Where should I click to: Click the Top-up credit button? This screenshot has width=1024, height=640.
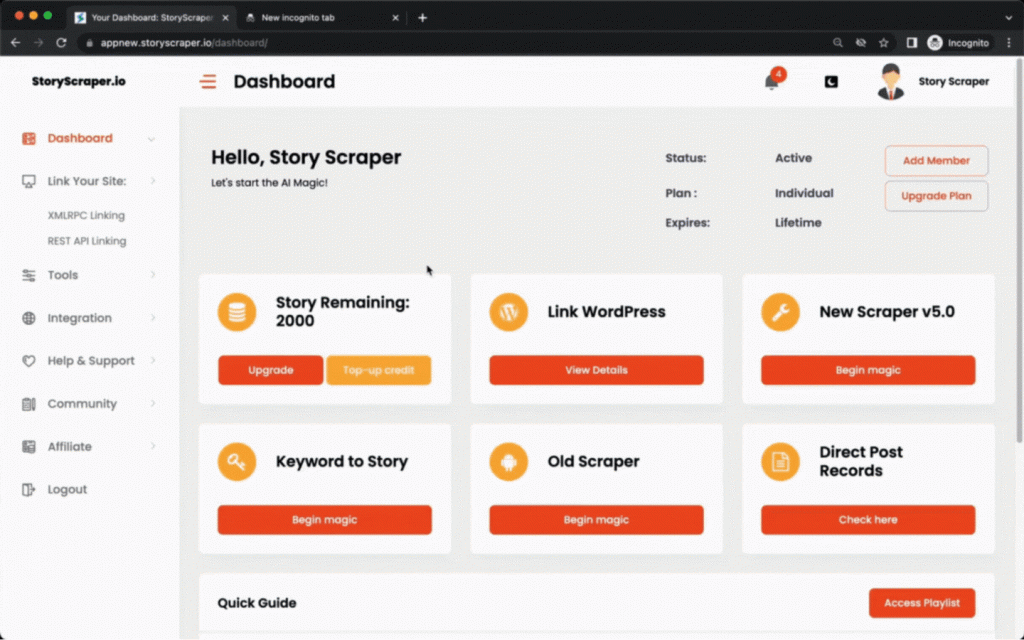click(x=378, y=370)
